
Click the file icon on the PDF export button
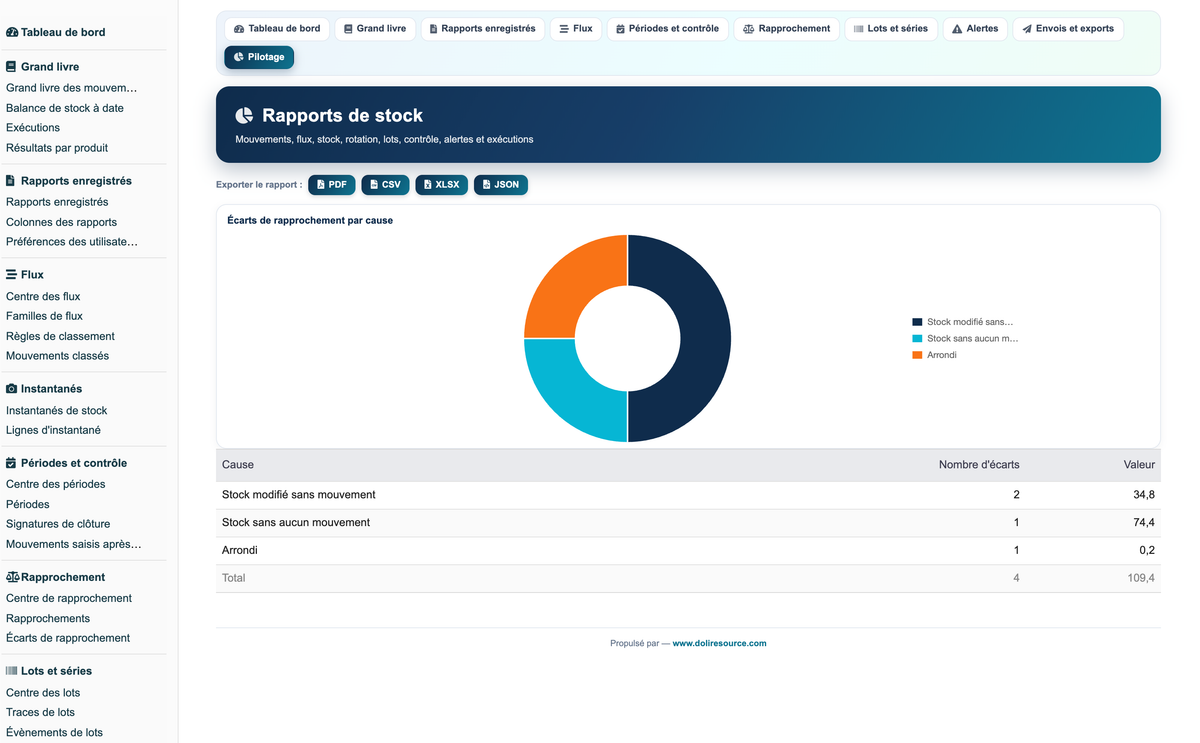[321, 185]
